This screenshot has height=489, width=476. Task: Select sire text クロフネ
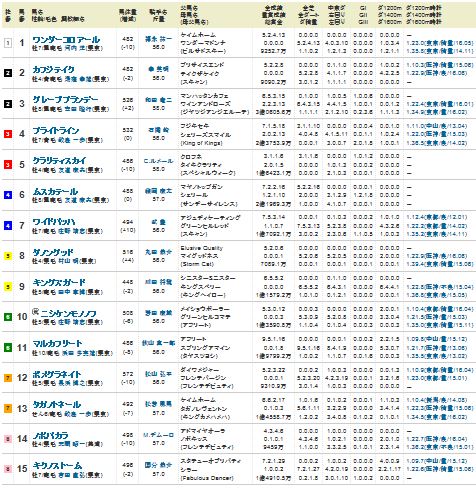pyautogui.click(x=191, y=156)
